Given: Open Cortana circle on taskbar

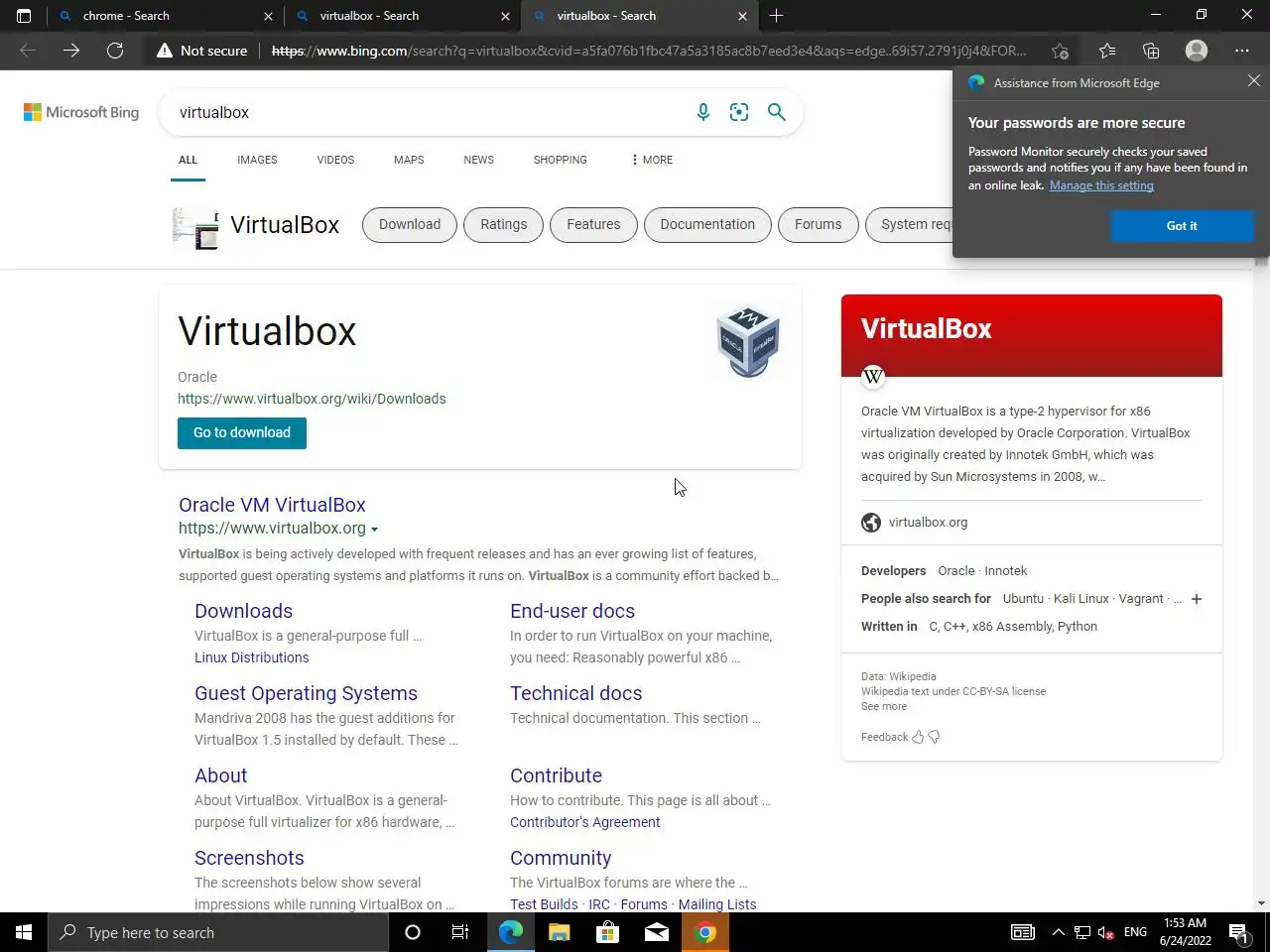Looking at the screenshot, I should (413, 932).
